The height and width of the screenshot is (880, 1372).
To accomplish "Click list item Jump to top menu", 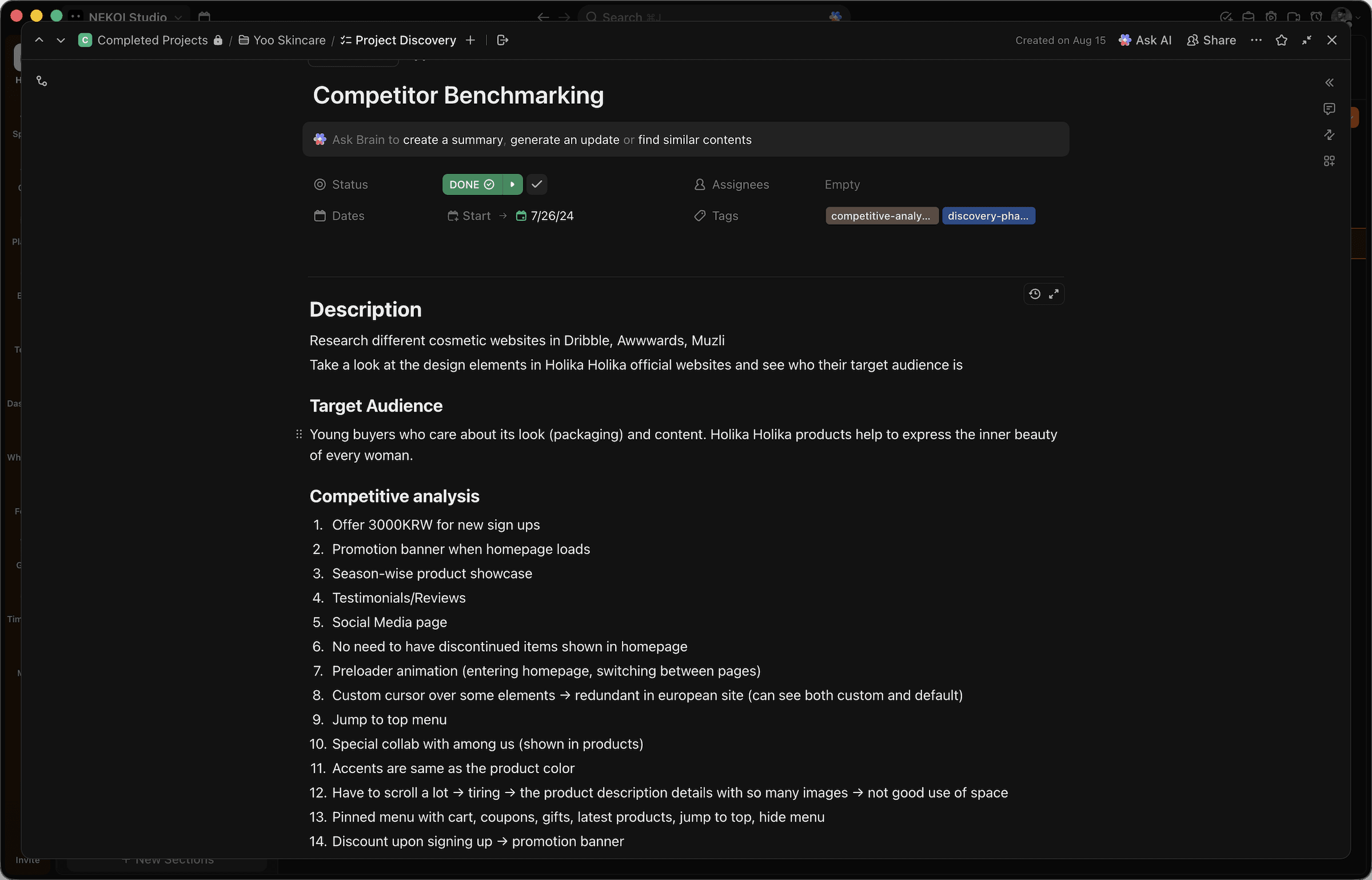I will tap(389, 719).
